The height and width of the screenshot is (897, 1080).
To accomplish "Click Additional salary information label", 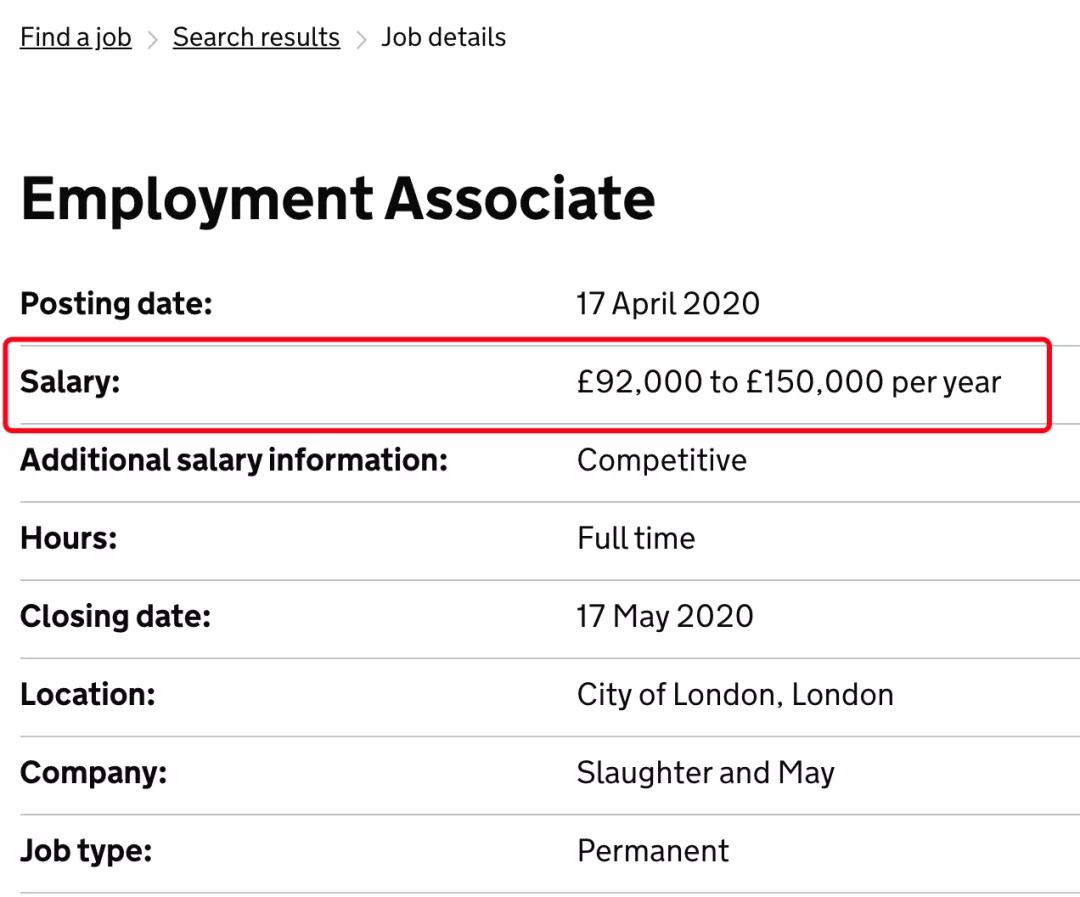I will click(x=234, y=460).
